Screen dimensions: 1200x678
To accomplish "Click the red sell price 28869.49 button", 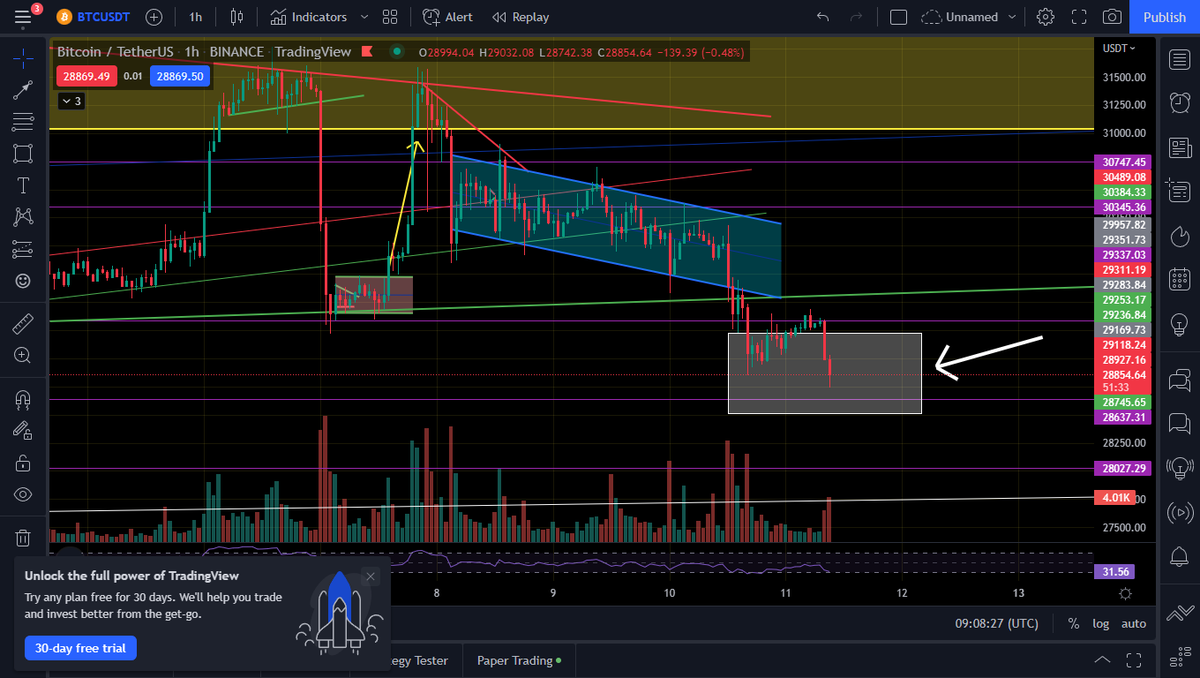I will pyautogui.click(x=88, y=75).
